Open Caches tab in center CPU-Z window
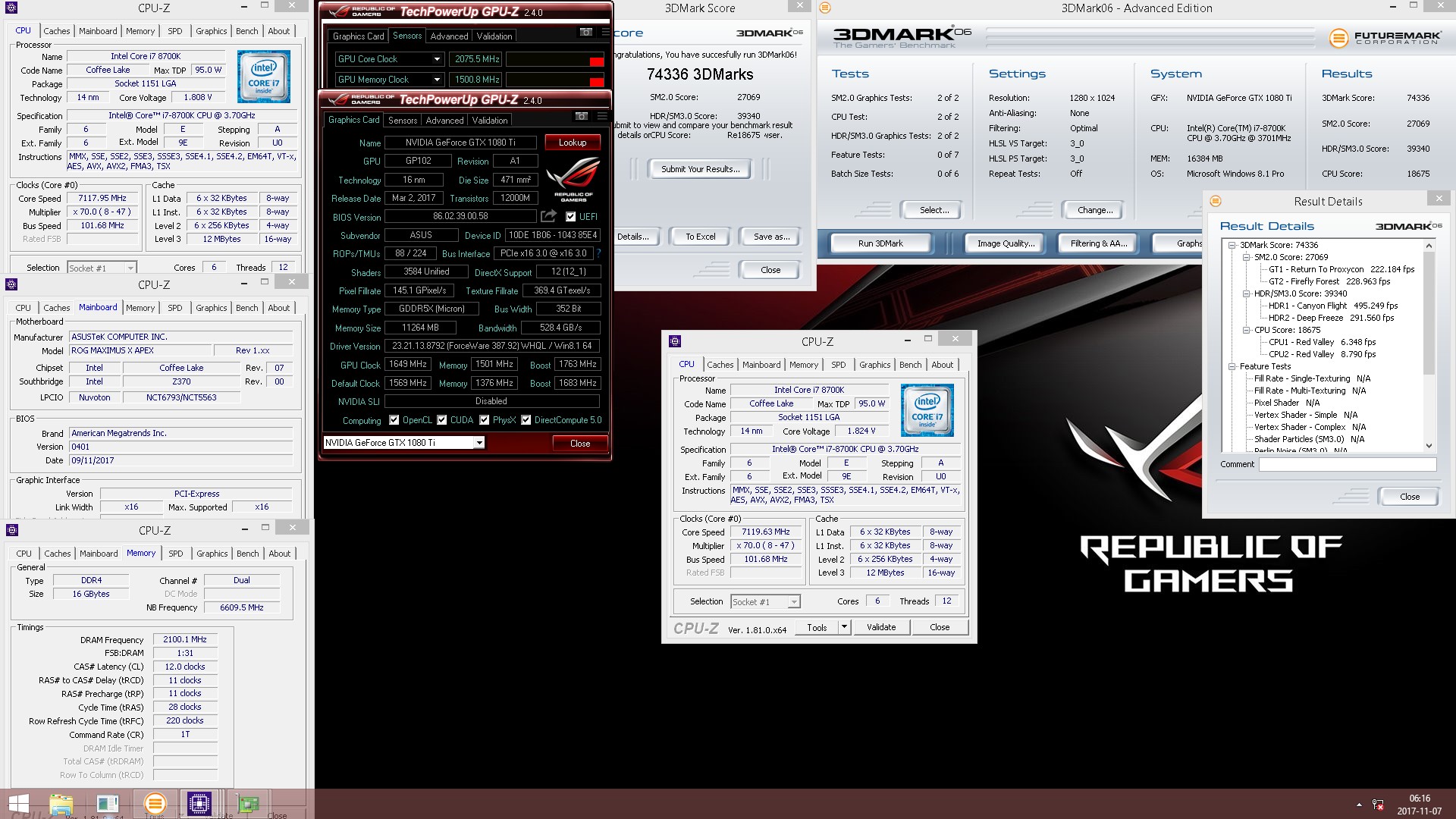The image size is (1456, 819). click(x=720, y=365)
